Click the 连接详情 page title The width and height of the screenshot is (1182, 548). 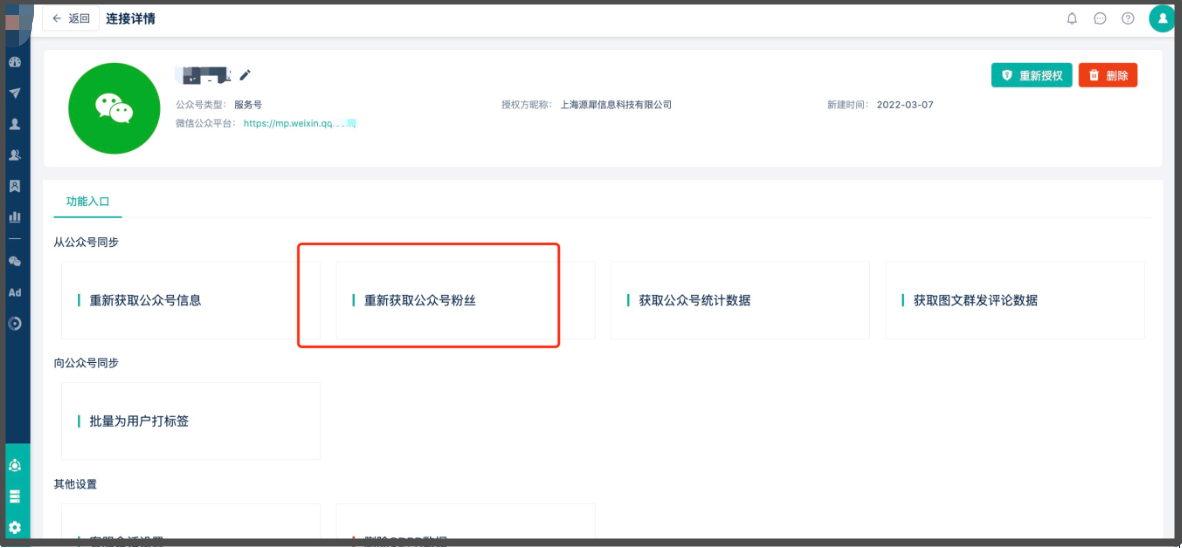(x=131, y=19)
